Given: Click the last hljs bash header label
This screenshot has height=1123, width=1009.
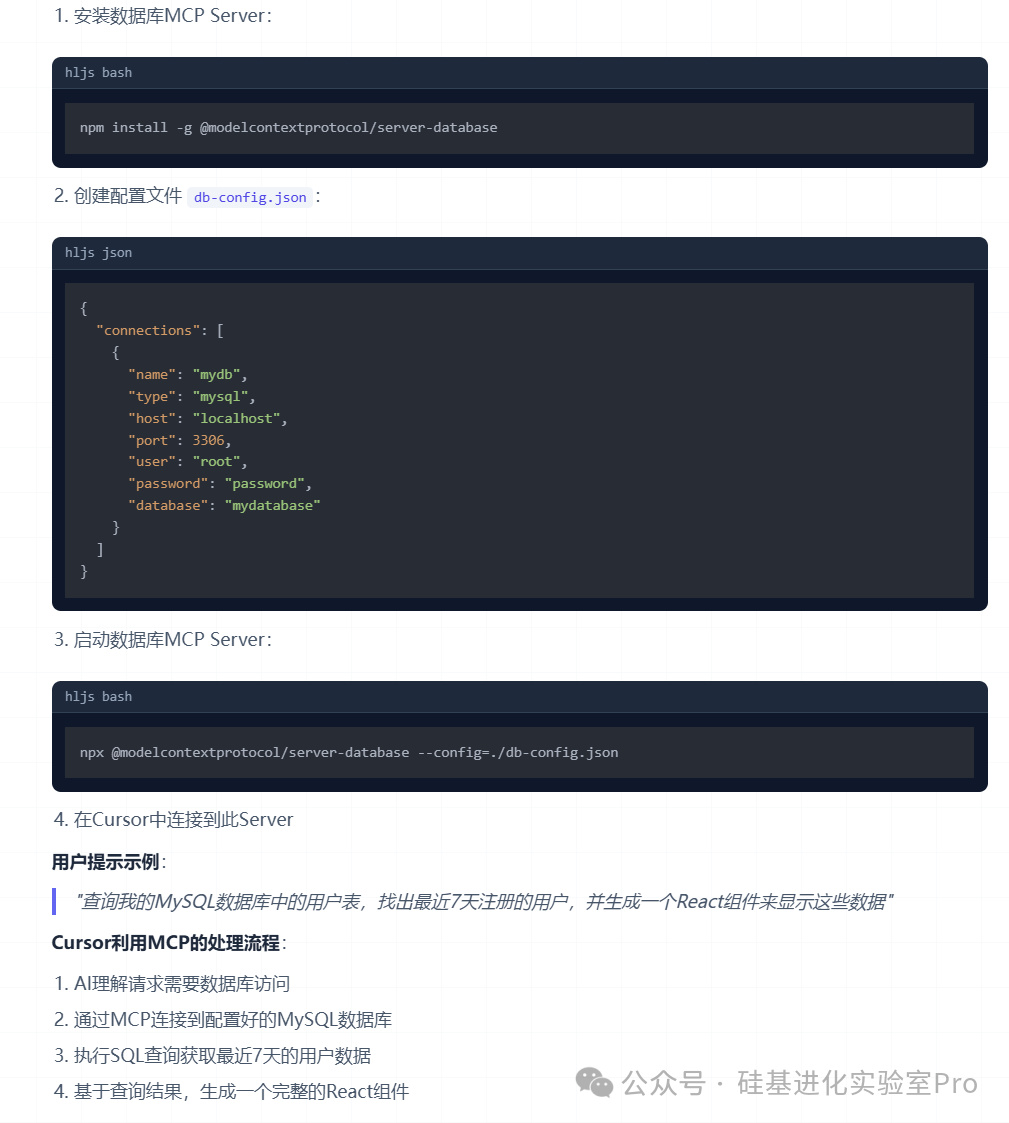Looking at the screenshot, I should 98,696.
